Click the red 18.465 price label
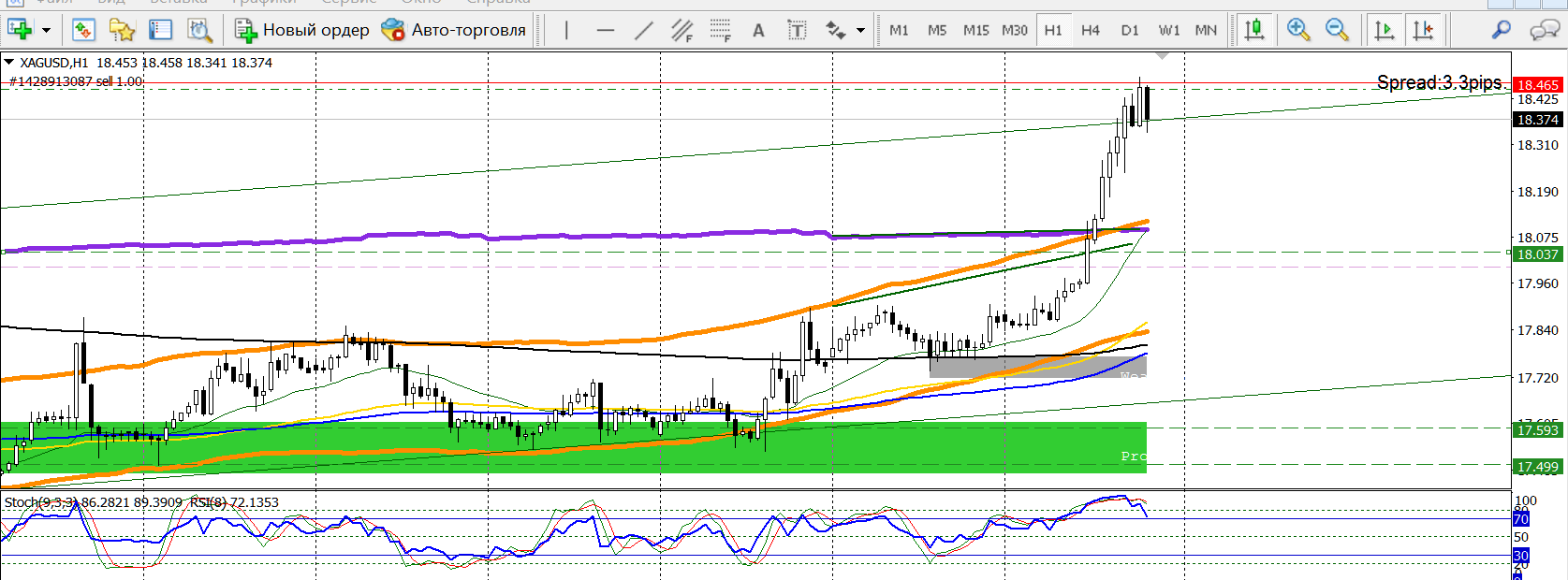 [x=1537, y=85]
